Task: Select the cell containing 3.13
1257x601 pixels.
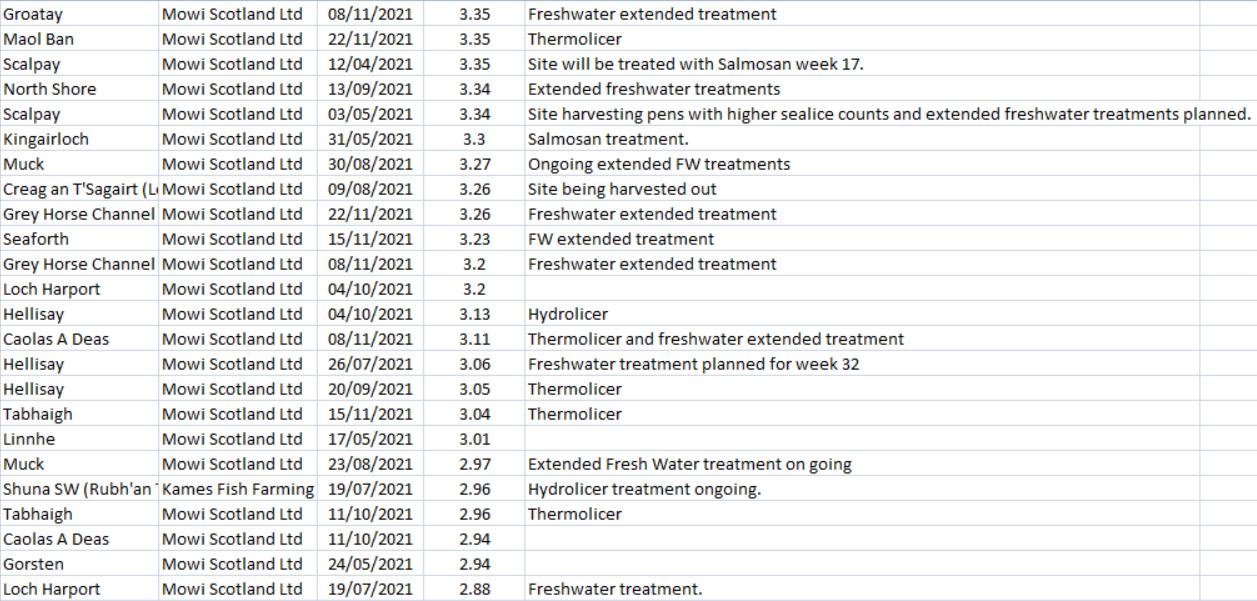Action: 474,314
